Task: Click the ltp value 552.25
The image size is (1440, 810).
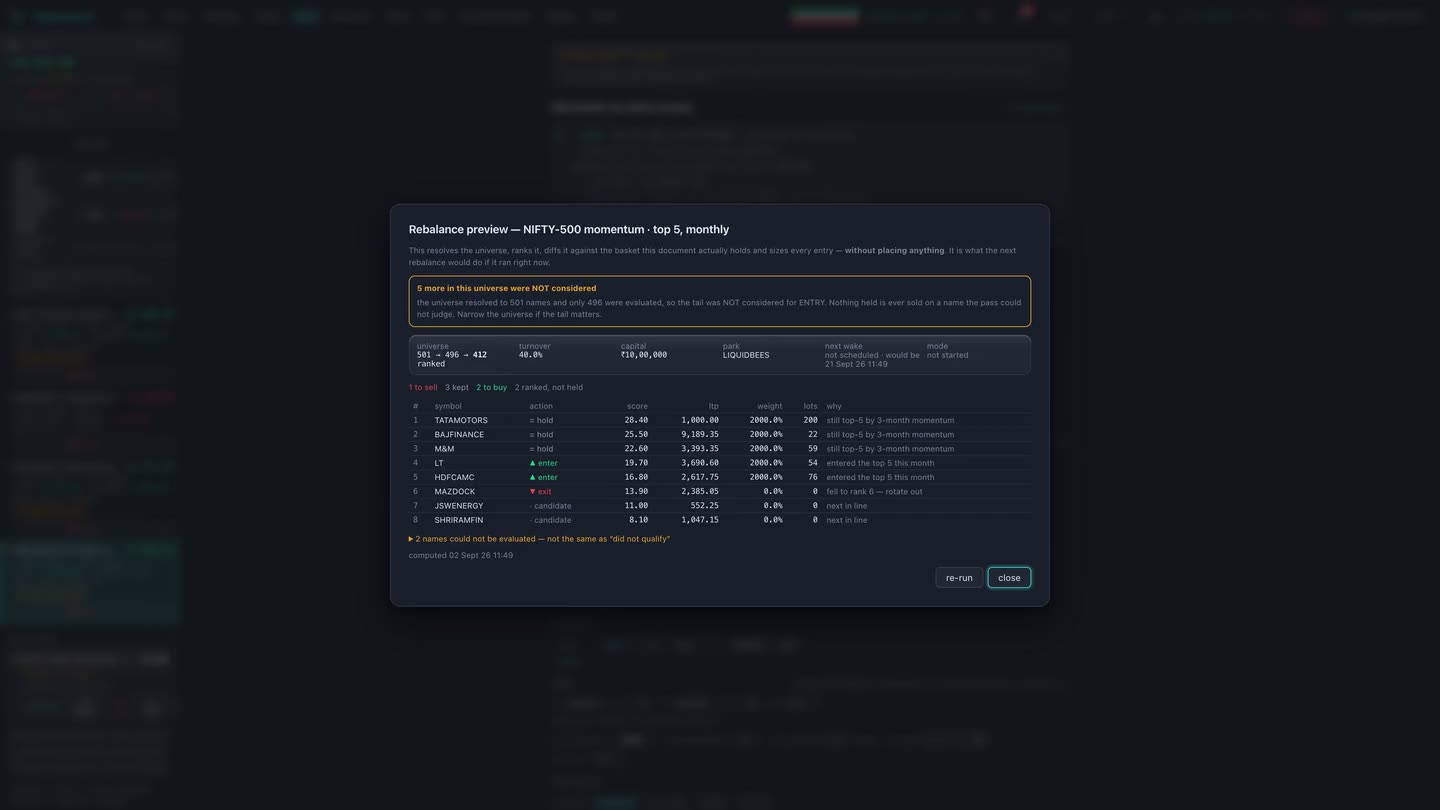Action: click(705, 506)
